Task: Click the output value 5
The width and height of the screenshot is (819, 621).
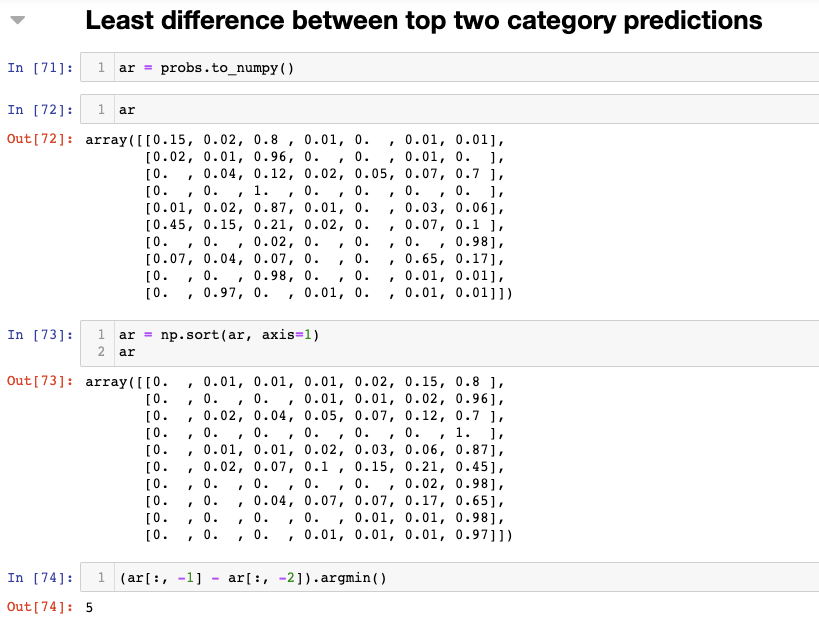Action: pos(89,607)
